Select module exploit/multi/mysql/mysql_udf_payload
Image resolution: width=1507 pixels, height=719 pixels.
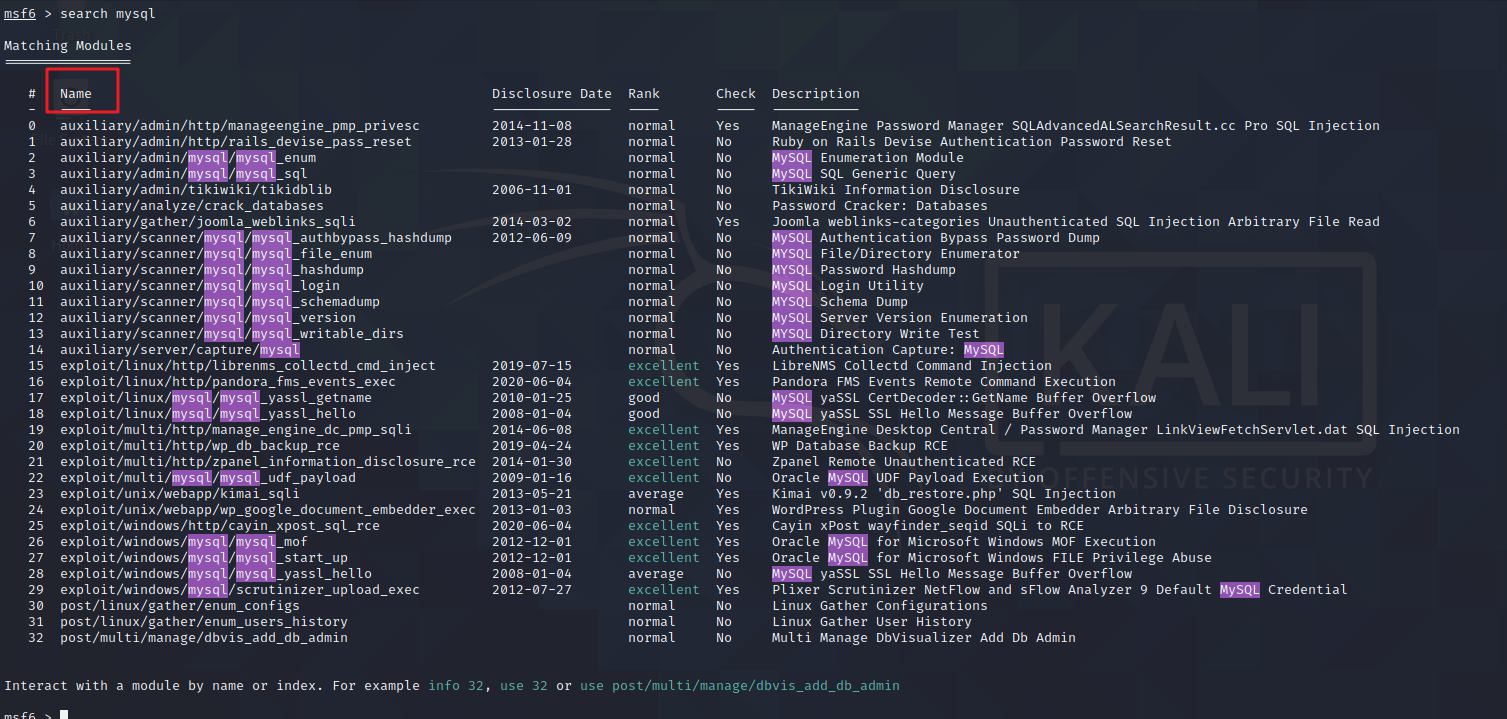point(208,478)
